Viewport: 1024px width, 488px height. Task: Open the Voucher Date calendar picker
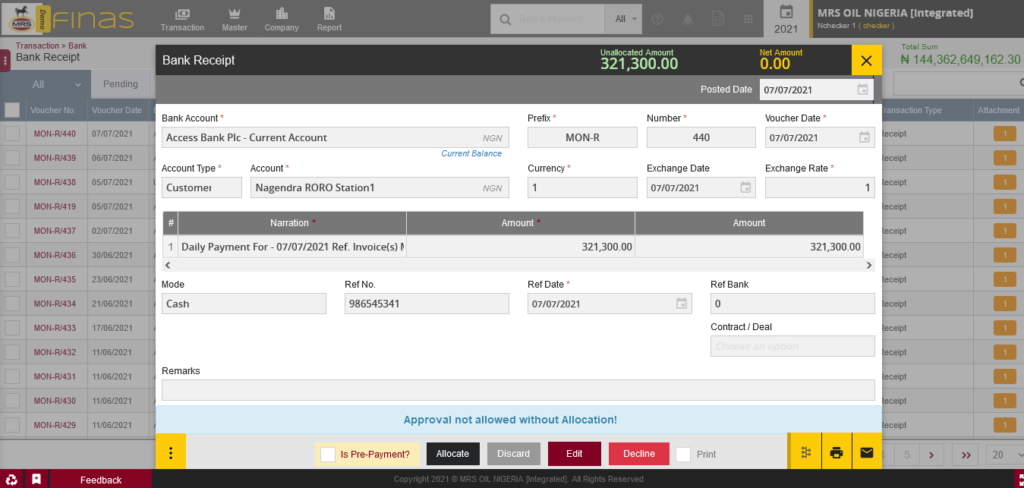(x=864, y=138)
